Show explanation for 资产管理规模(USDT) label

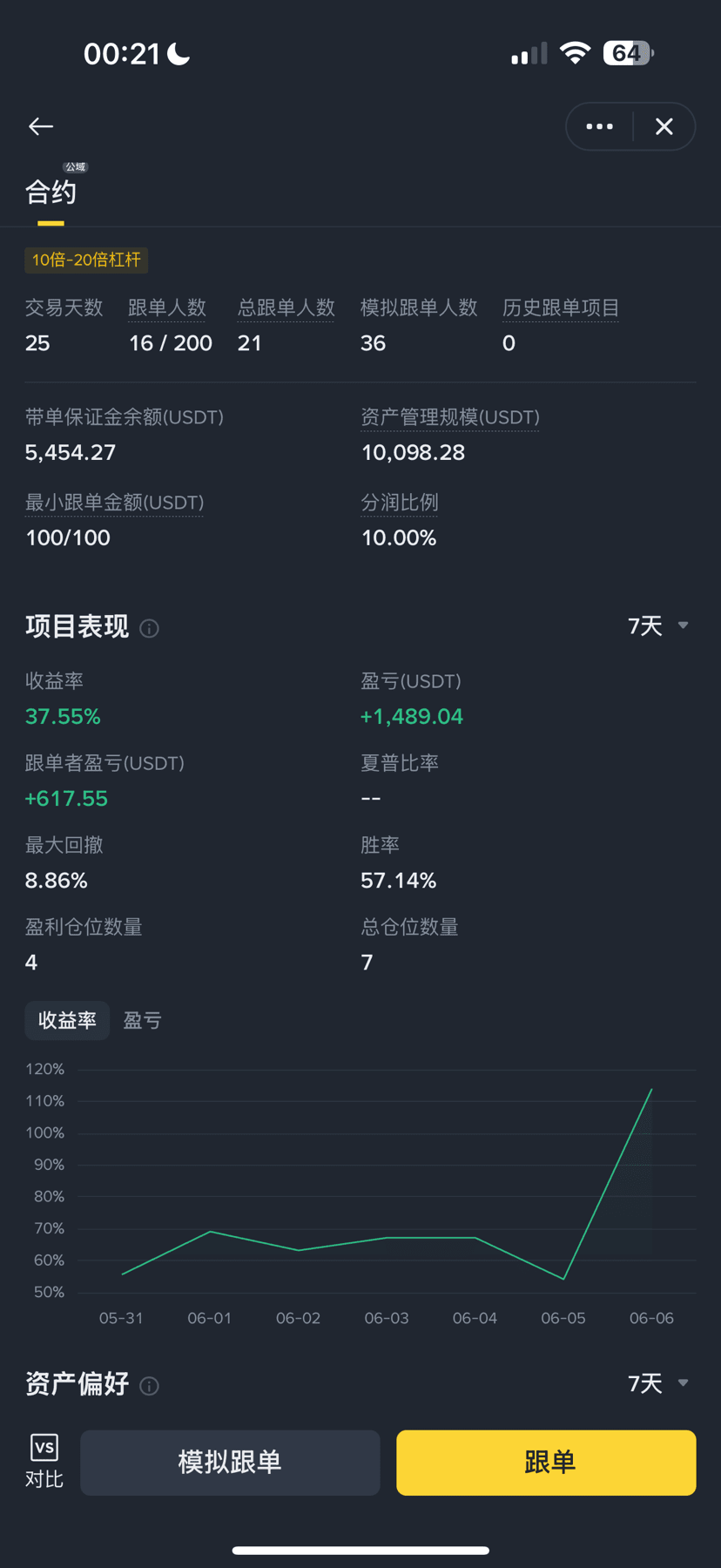tap(450, 417)
